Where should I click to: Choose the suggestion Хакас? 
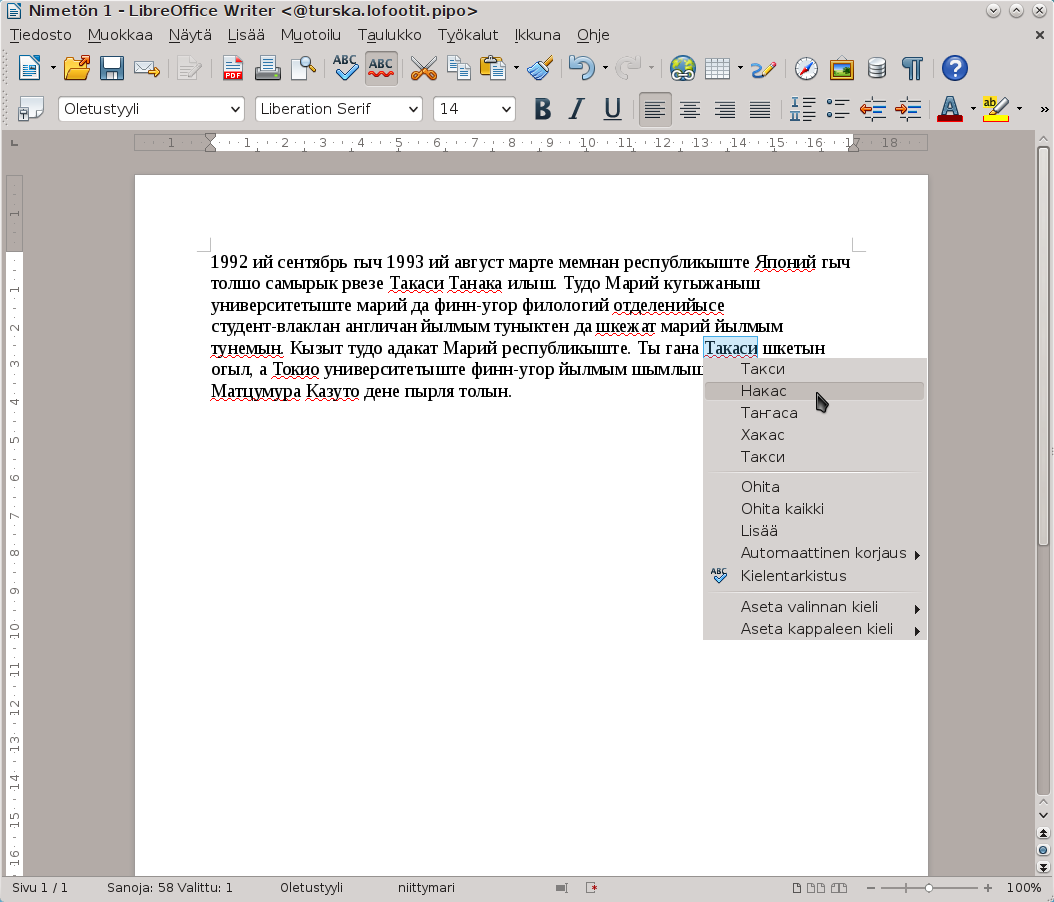click(814, 435)
